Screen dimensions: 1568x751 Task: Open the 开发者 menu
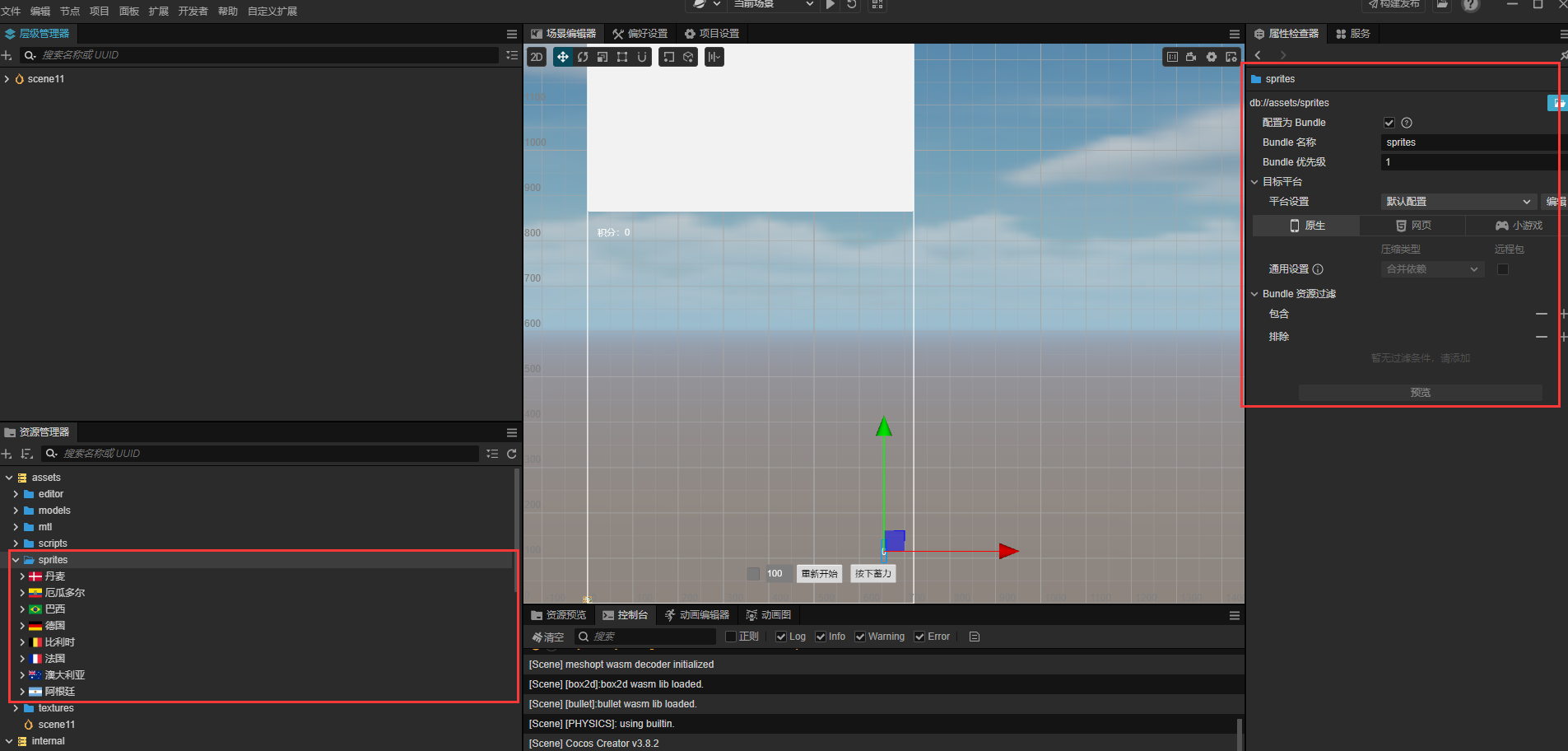pyautogui.click(x=193, y=12)
